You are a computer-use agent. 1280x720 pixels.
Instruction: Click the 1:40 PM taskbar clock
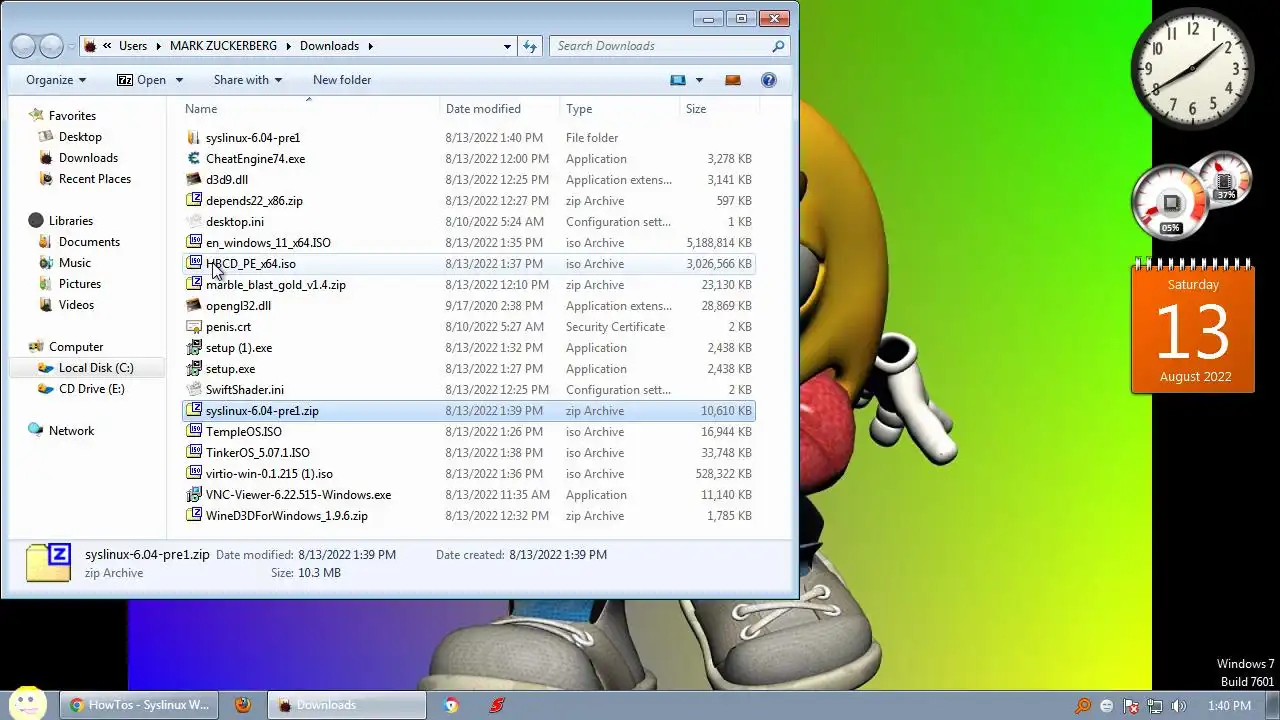pos(1229,706)
